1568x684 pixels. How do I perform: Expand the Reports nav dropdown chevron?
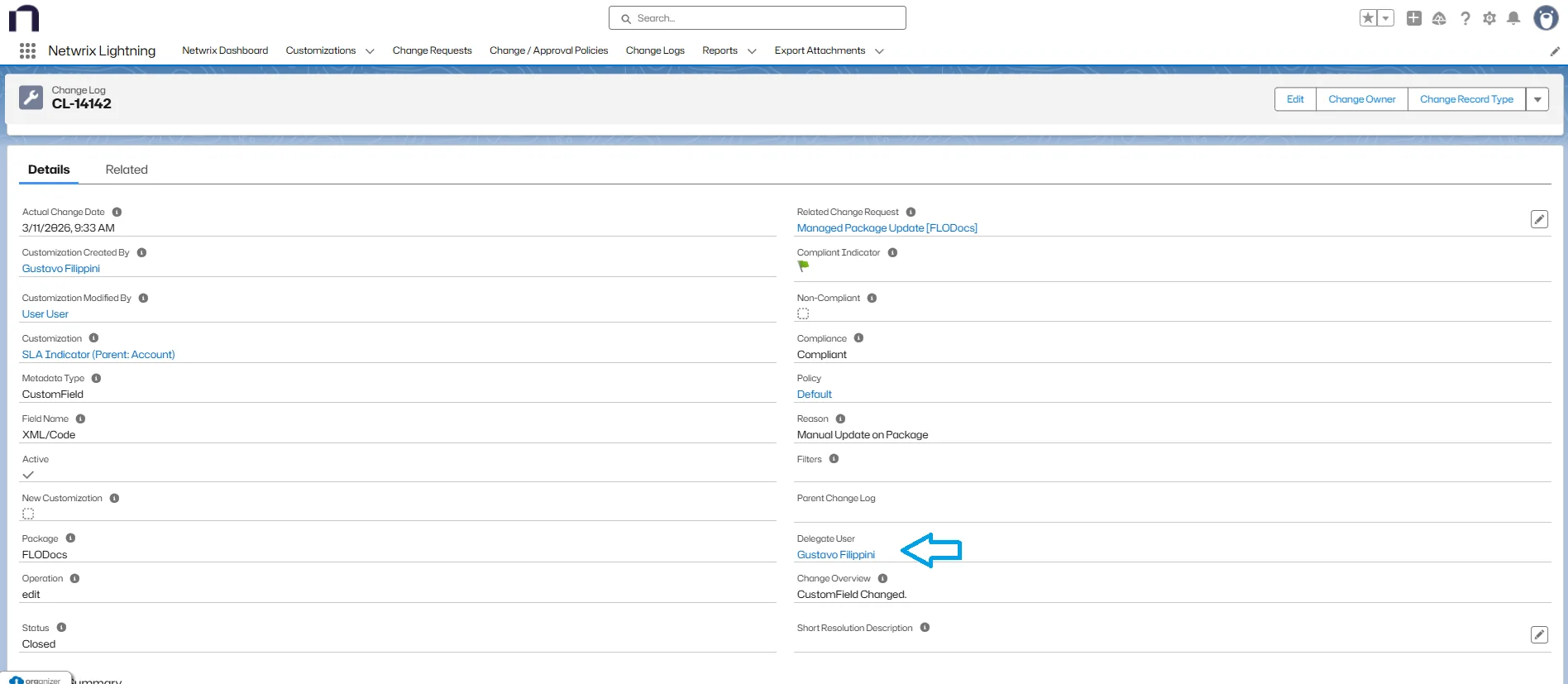pos(752,51)
